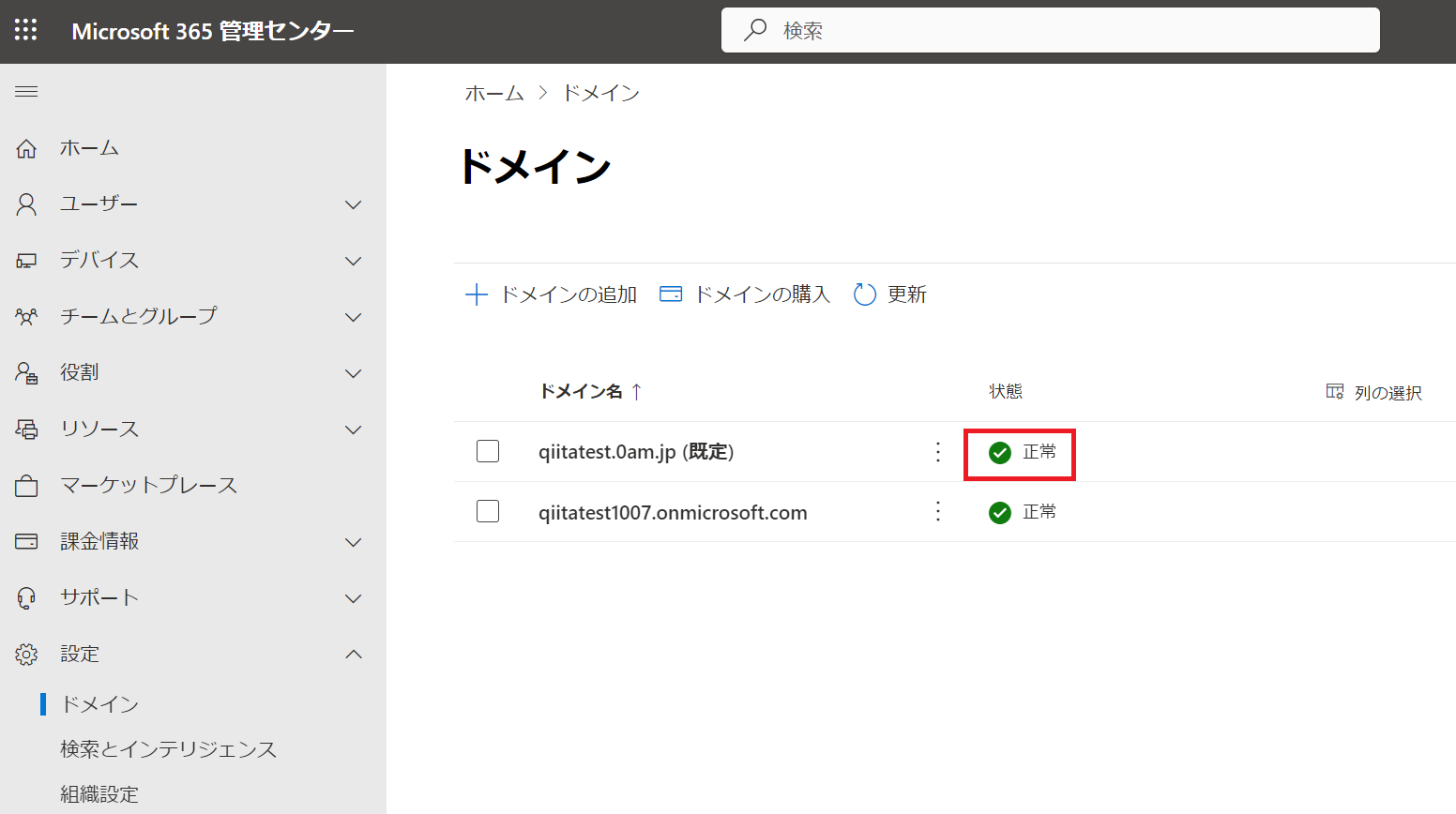Expand the デバイス menu chevron
The image size is (1456, 814).
354,261
